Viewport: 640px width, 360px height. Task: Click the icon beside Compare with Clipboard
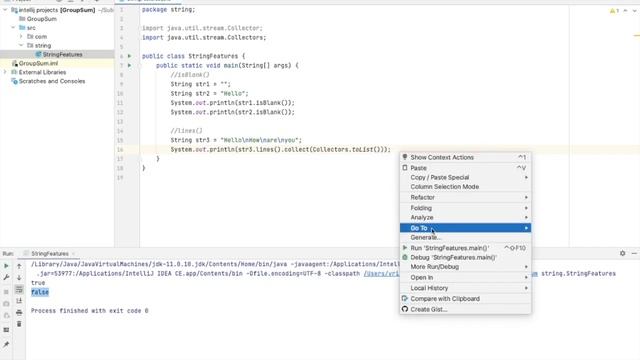tap(405, 298)
